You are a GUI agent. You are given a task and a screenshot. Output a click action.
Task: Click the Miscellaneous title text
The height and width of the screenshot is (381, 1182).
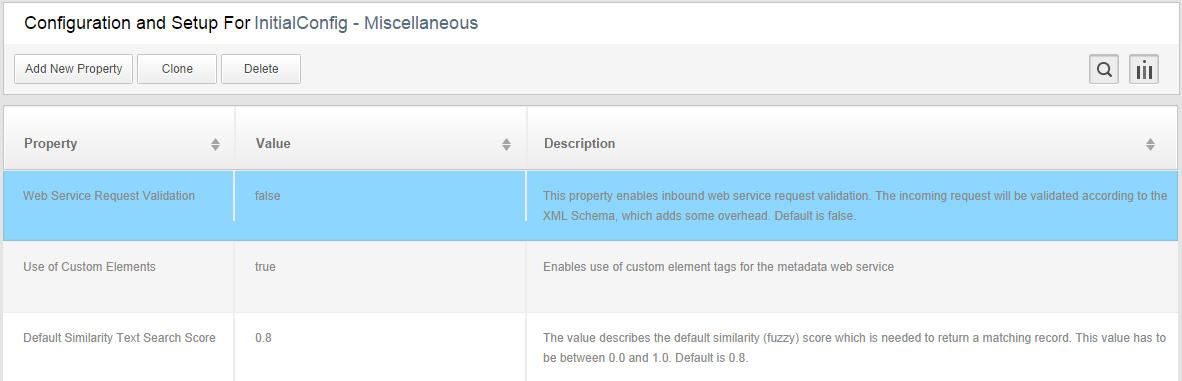pos(421,23)
